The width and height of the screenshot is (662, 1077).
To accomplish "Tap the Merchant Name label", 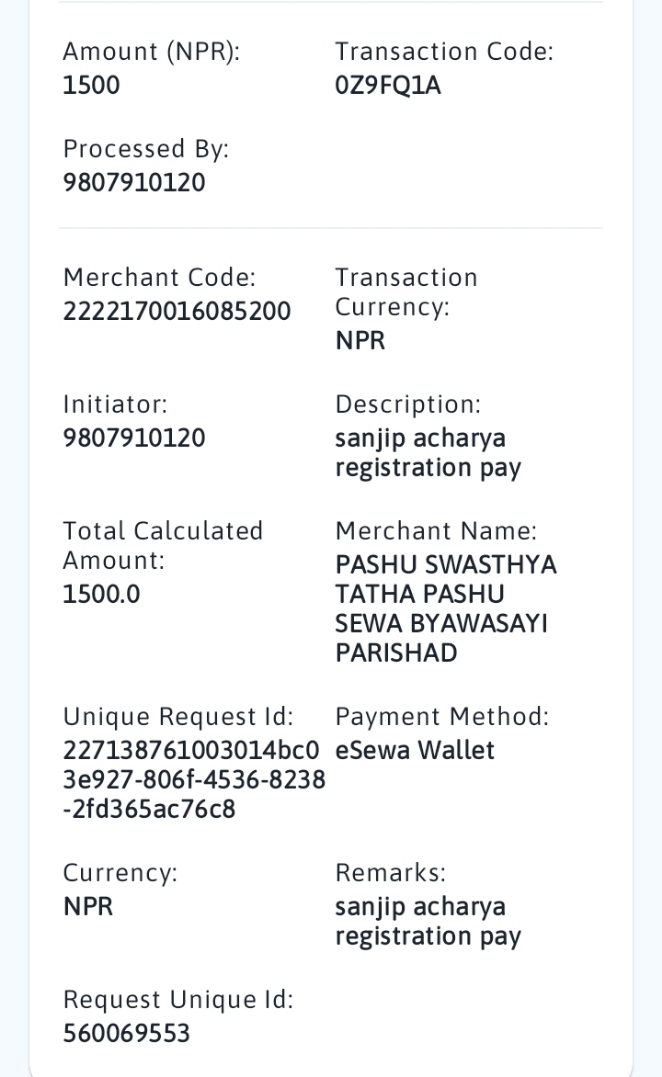I will [x=436, y=531].
